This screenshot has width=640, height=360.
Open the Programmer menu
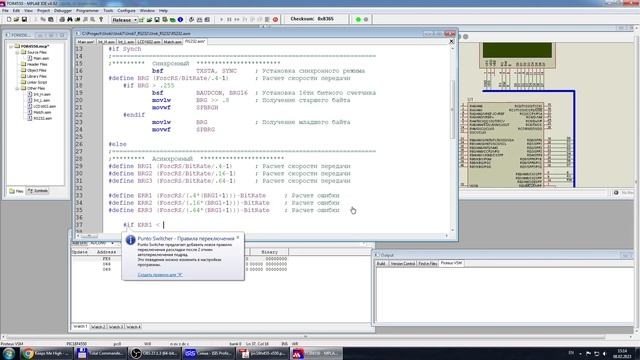(87, 11)
